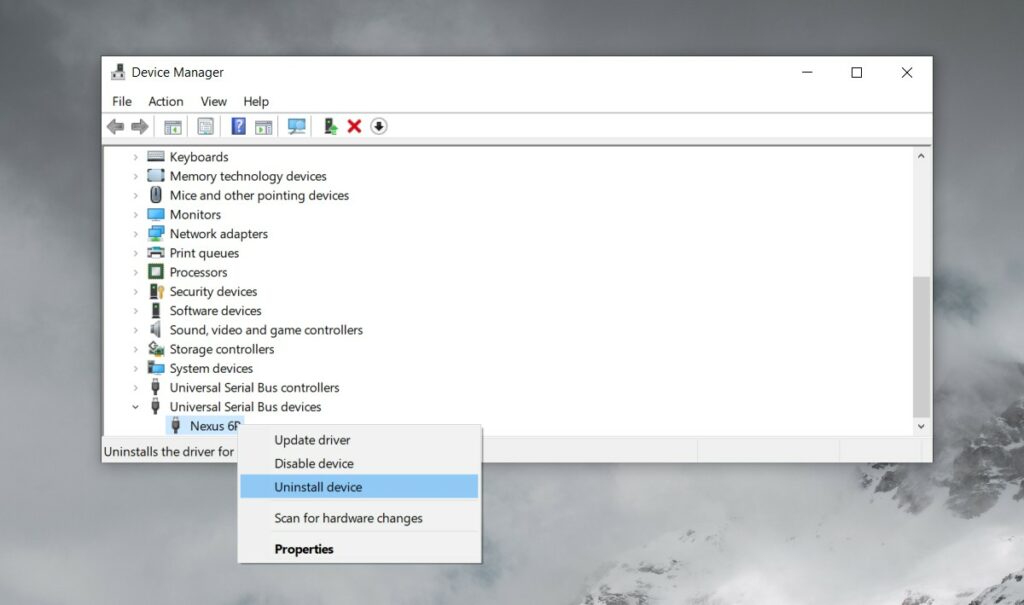This screenshot has width=1024, height=605.
Task: Open the View menu
Action: coord(213,101)
